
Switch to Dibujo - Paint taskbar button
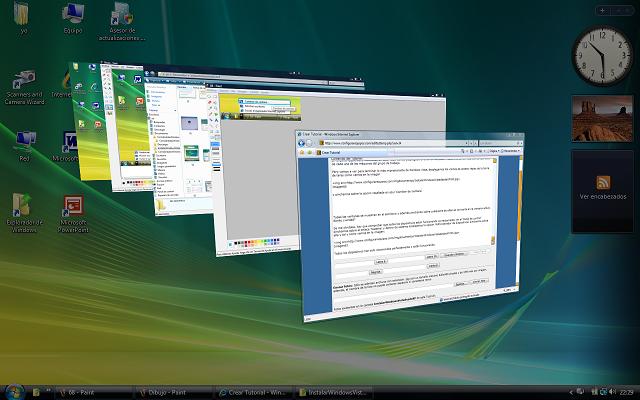coord(173,393)
